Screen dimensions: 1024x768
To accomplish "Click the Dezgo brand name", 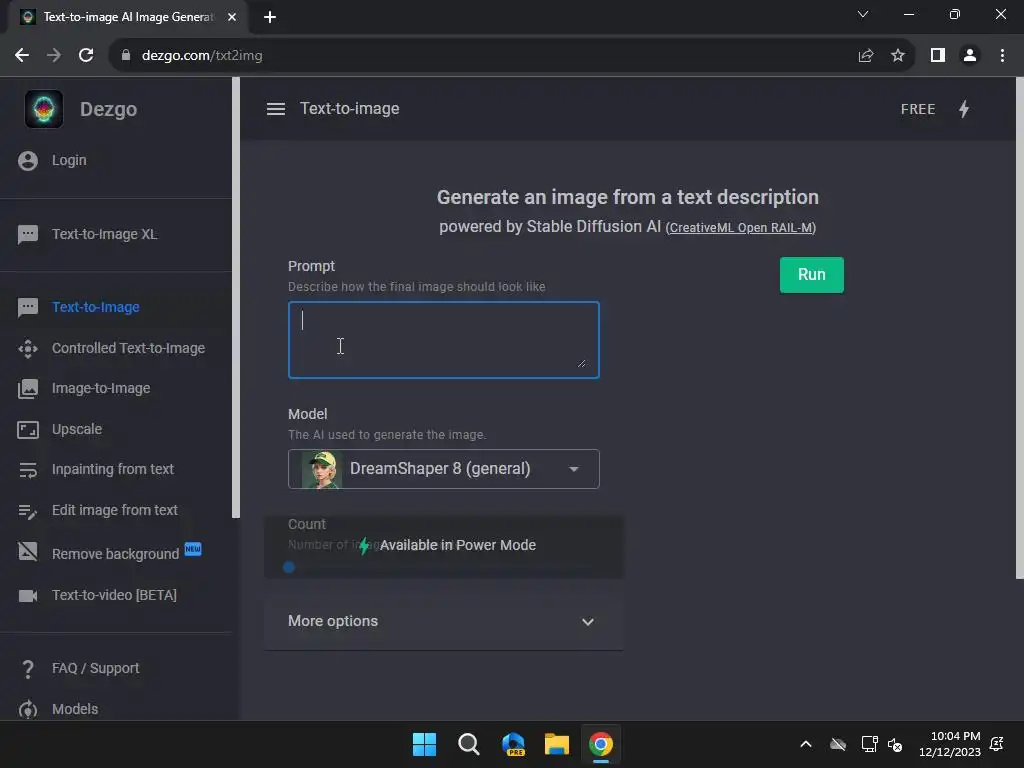I will pyautogui.click(x=108, y=109).
